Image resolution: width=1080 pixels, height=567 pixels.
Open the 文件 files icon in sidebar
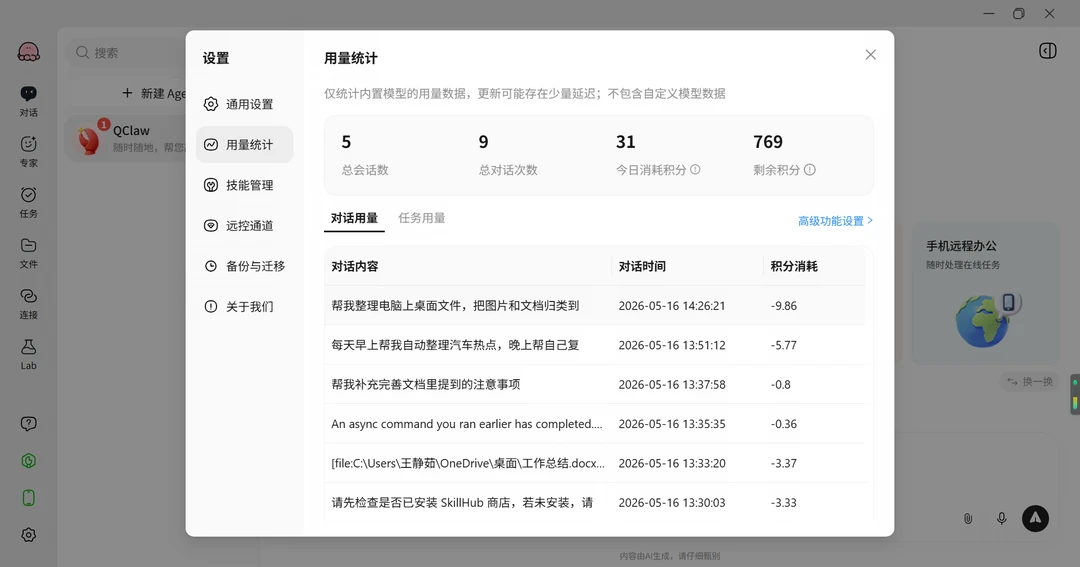click(x=28, y=252)
